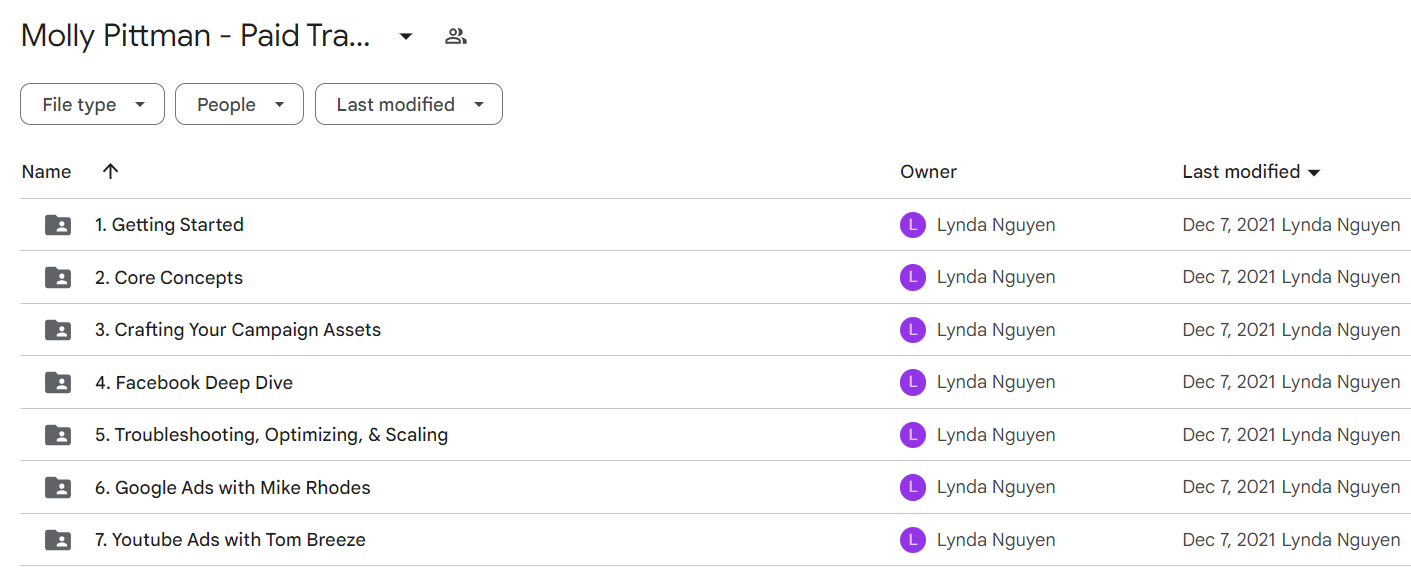Click the Name column header

click(x=46, y=172)
